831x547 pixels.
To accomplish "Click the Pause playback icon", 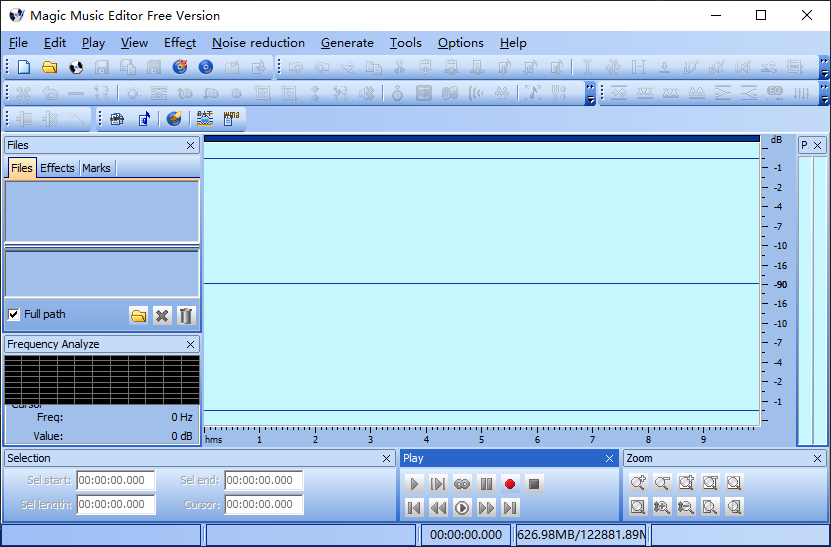I will click(x=486, y=484).
